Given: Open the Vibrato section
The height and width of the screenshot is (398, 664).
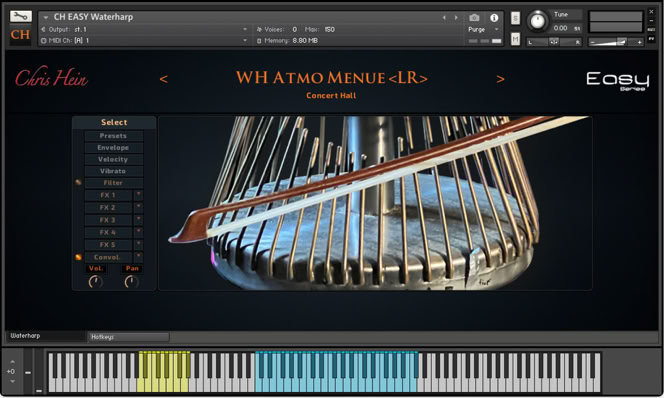Looking at the screenshot, I should (x=113, y=171).
